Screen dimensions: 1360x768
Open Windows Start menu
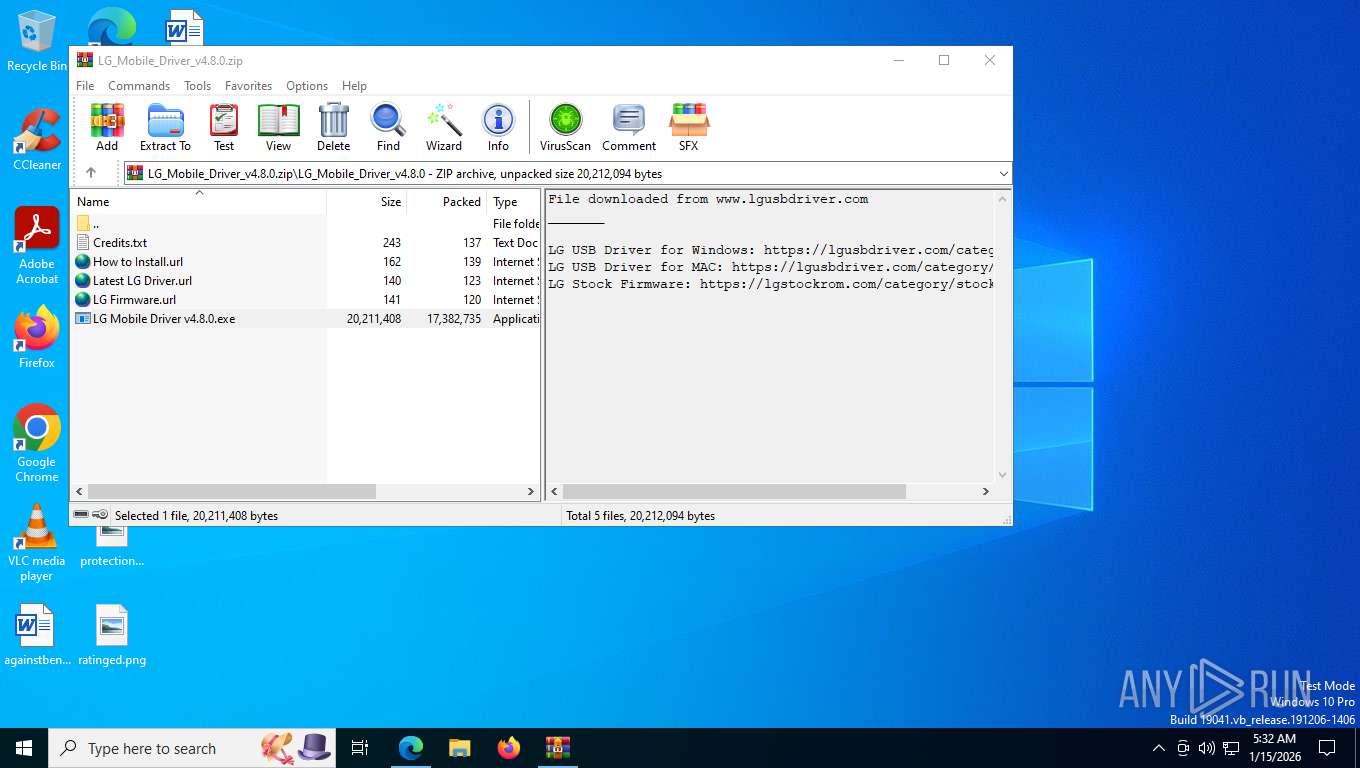coord(23,748)
